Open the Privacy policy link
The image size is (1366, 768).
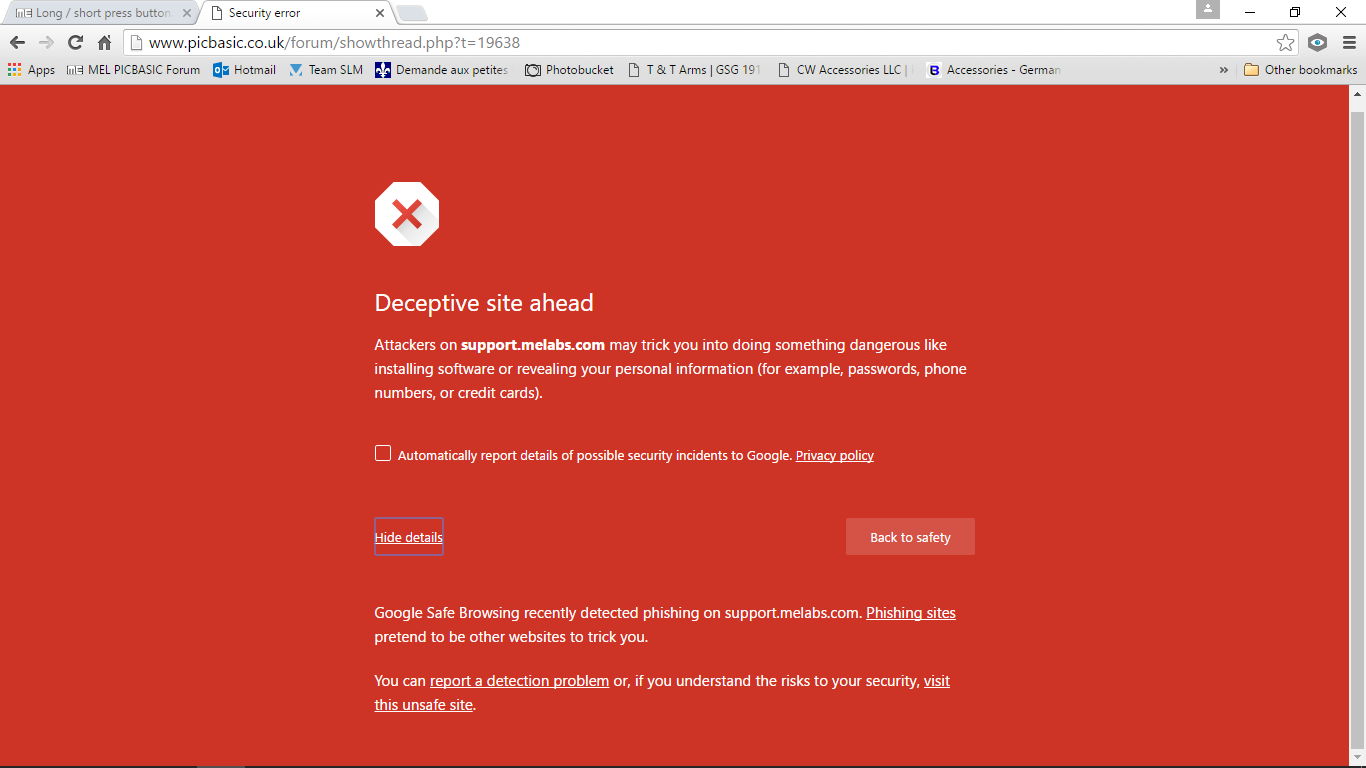point(834,456)
